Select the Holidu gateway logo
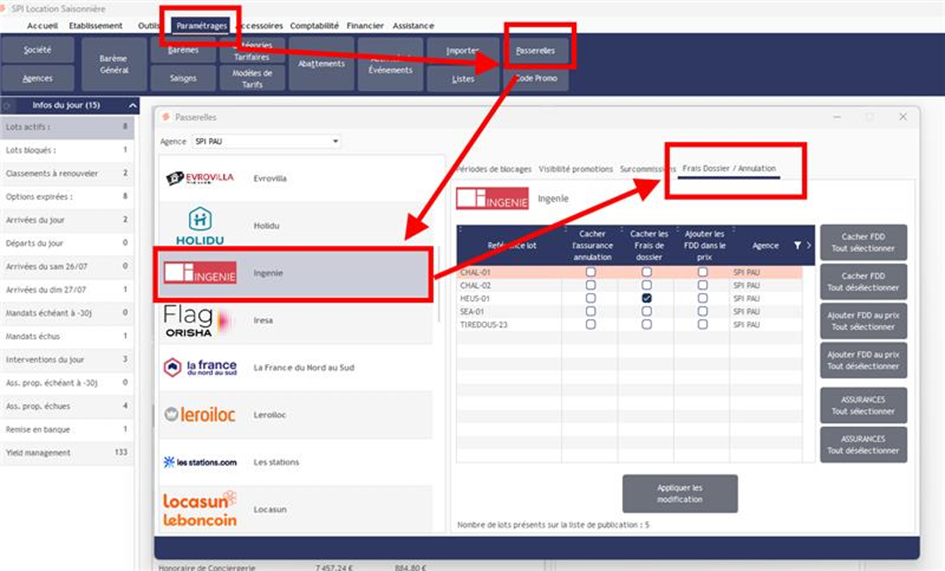Viewport: 945px width, 571px height. pyautogui.click(x=199, y=226)
